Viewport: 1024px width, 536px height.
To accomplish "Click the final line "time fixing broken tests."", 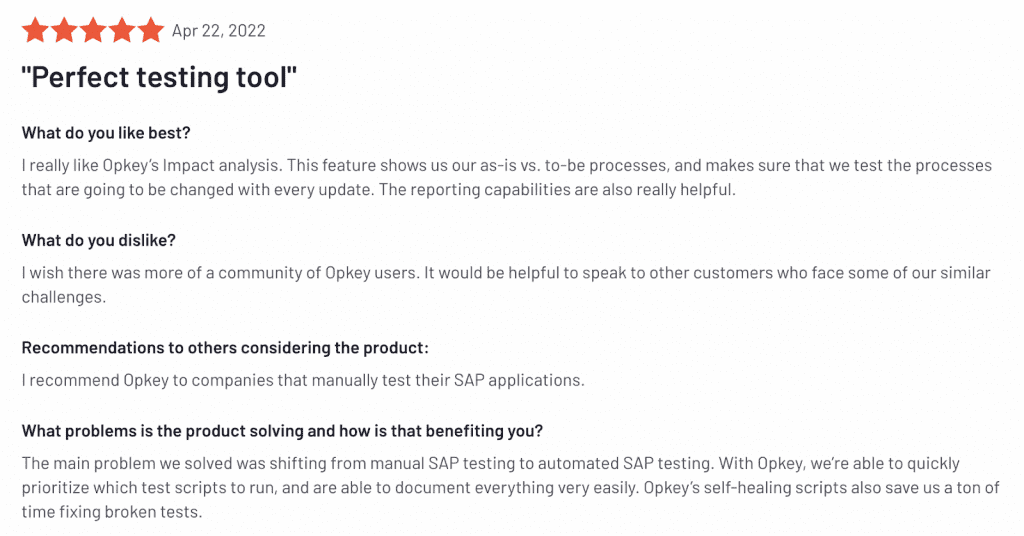I will point(112,511).
